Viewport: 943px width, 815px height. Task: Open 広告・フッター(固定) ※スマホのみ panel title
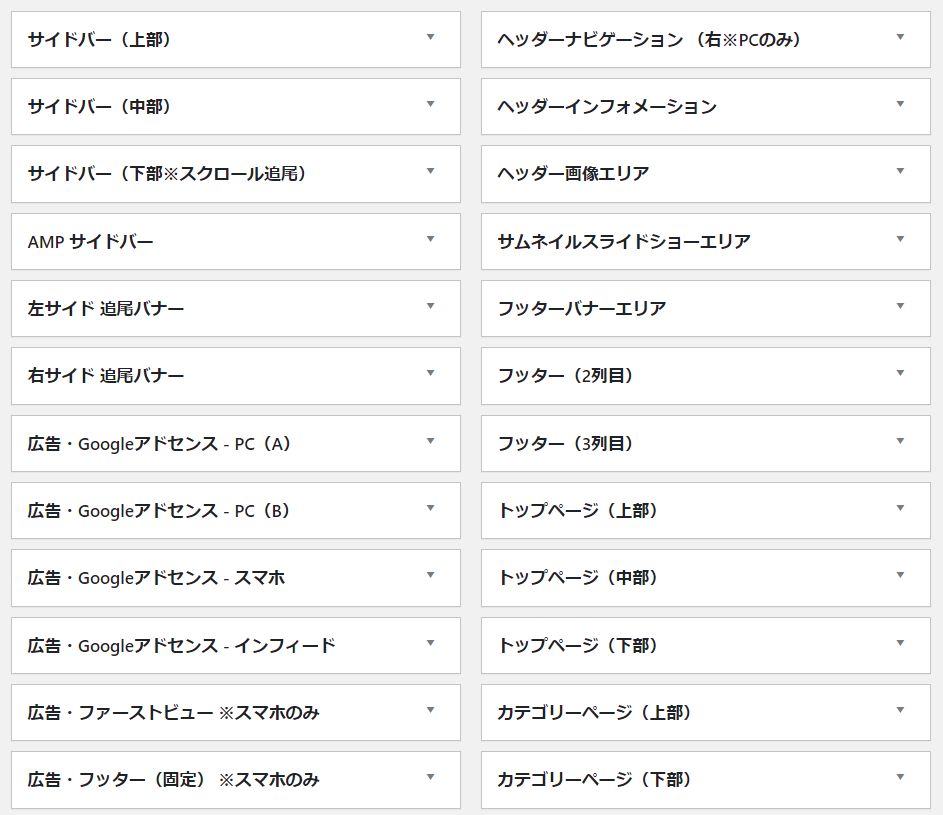tap(173, 779)
